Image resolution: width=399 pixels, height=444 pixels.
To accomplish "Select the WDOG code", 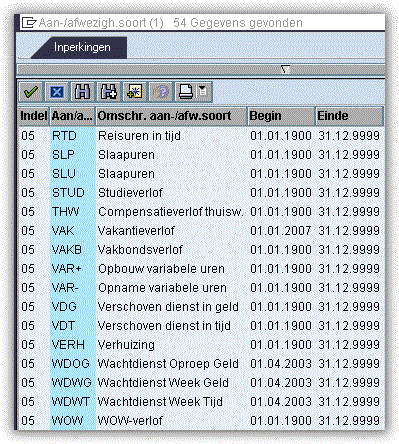I will click(x=71, y=364).
